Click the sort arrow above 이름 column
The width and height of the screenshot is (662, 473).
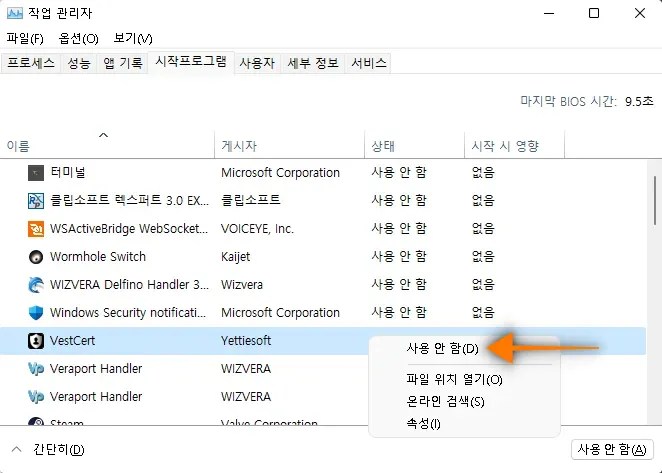pyautogui.click(x=103, y=135)
